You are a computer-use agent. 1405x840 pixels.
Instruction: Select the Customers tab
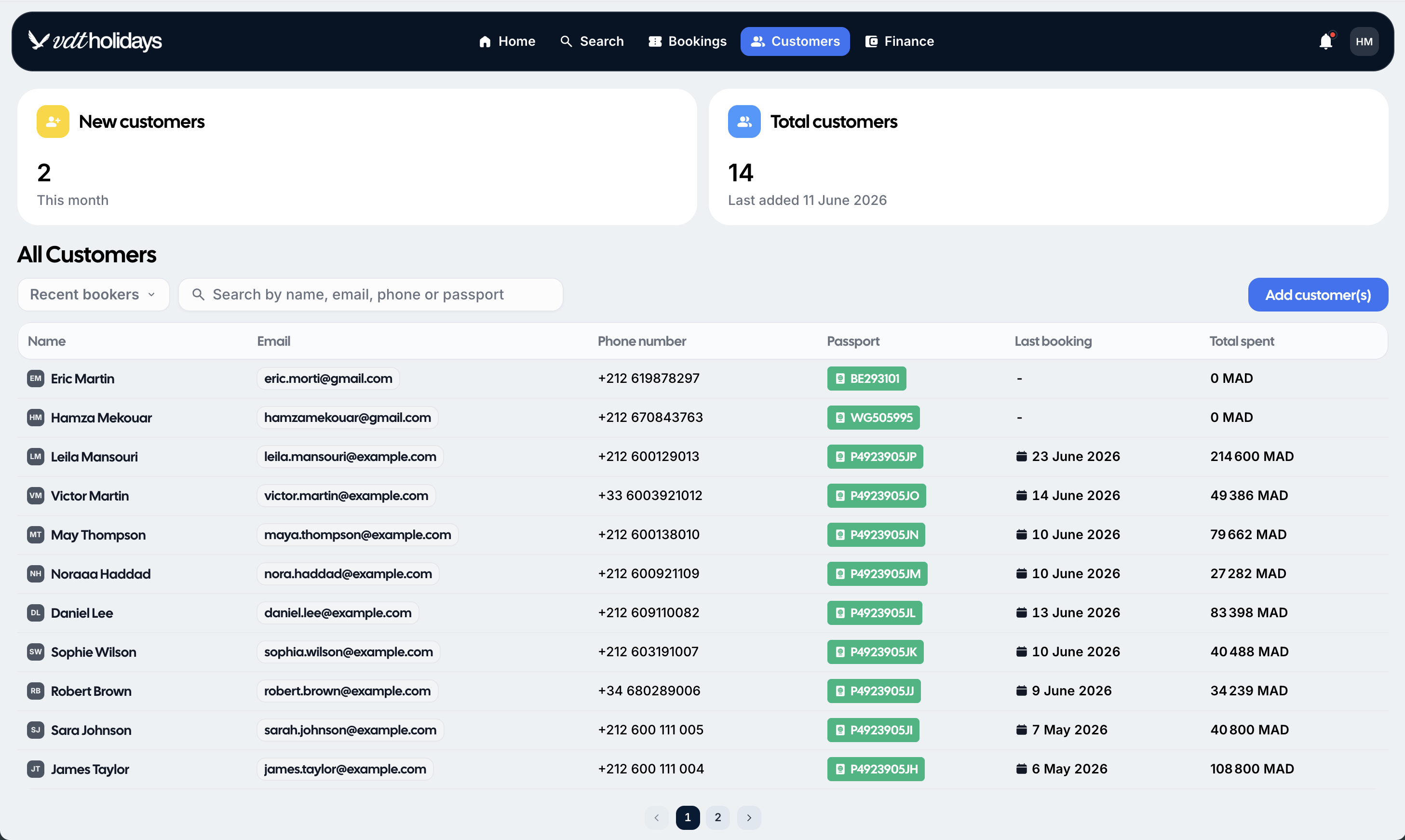tap(795, 41)
